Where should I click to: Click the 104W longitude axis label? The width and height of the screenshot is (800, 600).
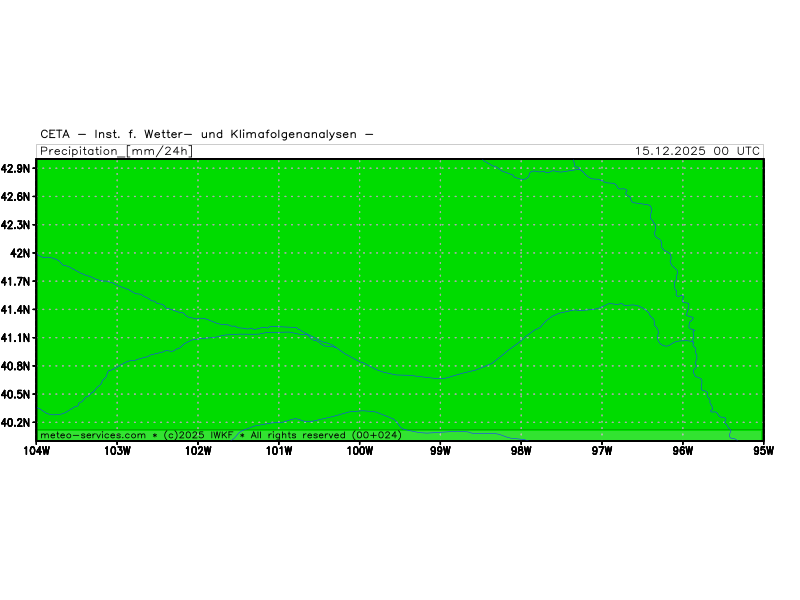(36, 450)
